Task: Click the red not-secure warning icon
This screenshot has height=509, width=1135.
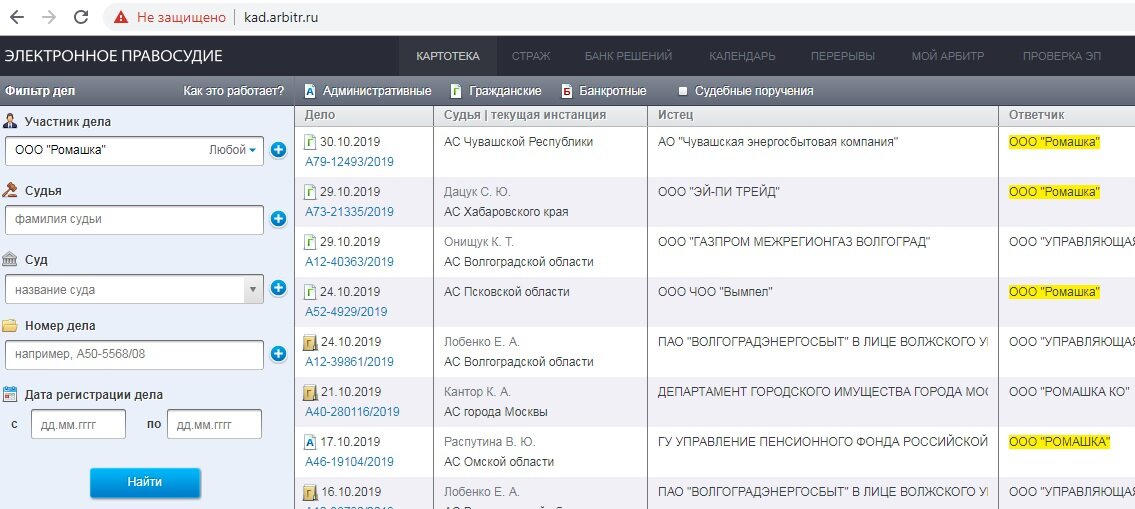Action: 121,17
